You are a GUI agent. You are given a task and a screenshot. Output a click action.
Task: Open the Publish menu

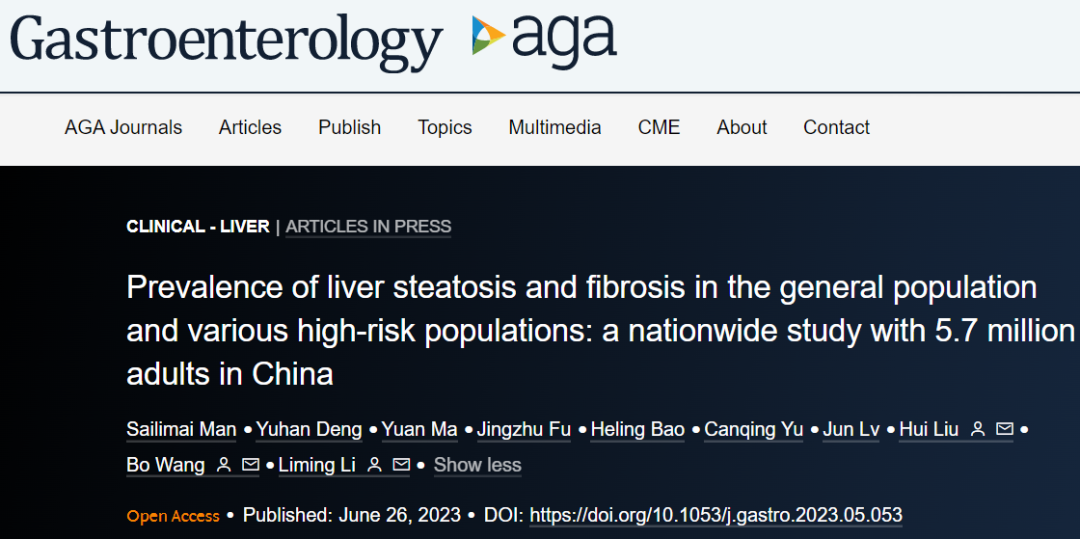coord(349,128)
